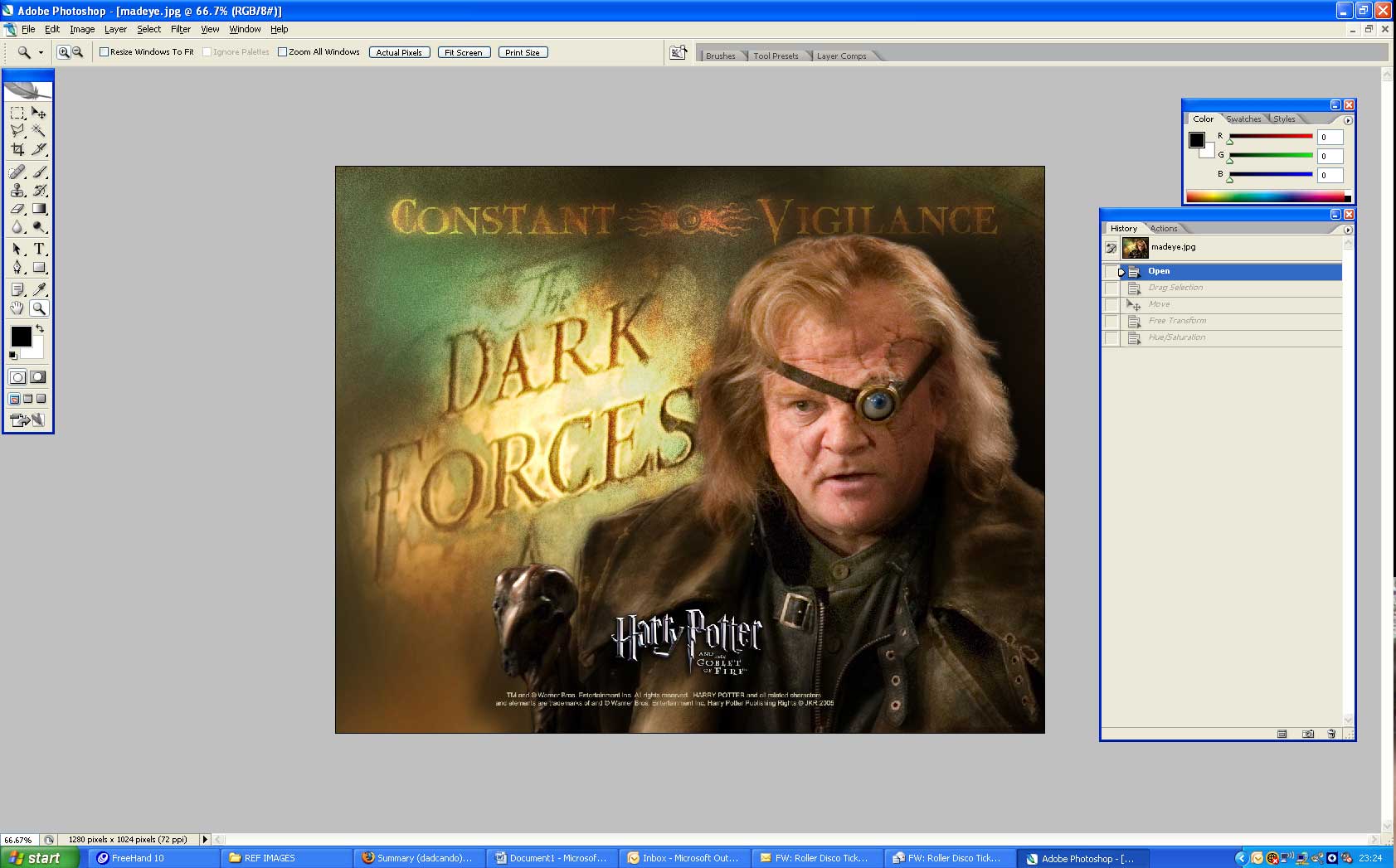Screen dimensions: 1396x868
Task: Select the Magic Wand tool
Action: tap(39, 131)
